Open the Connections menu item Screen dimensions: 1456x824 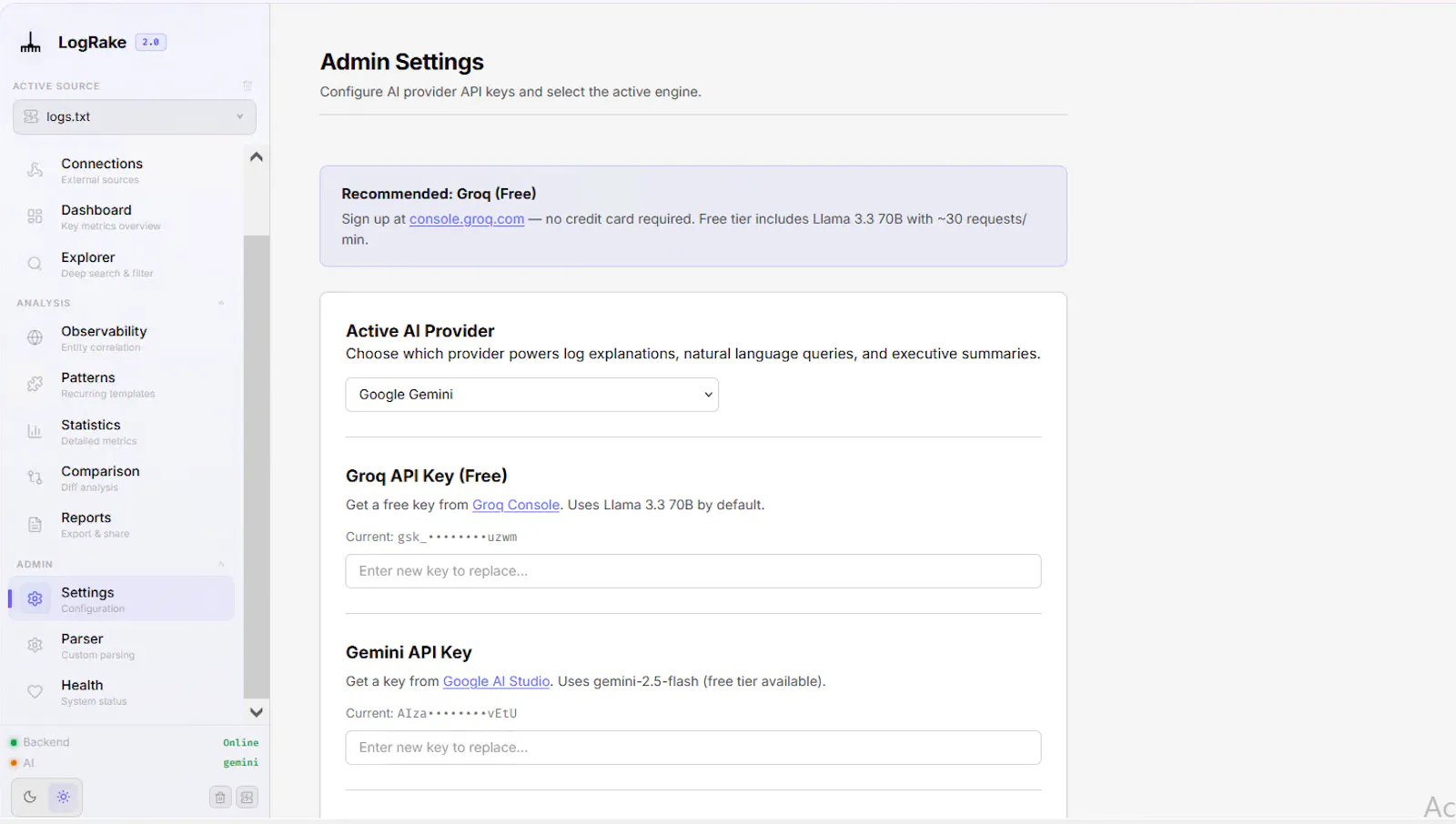122,170
